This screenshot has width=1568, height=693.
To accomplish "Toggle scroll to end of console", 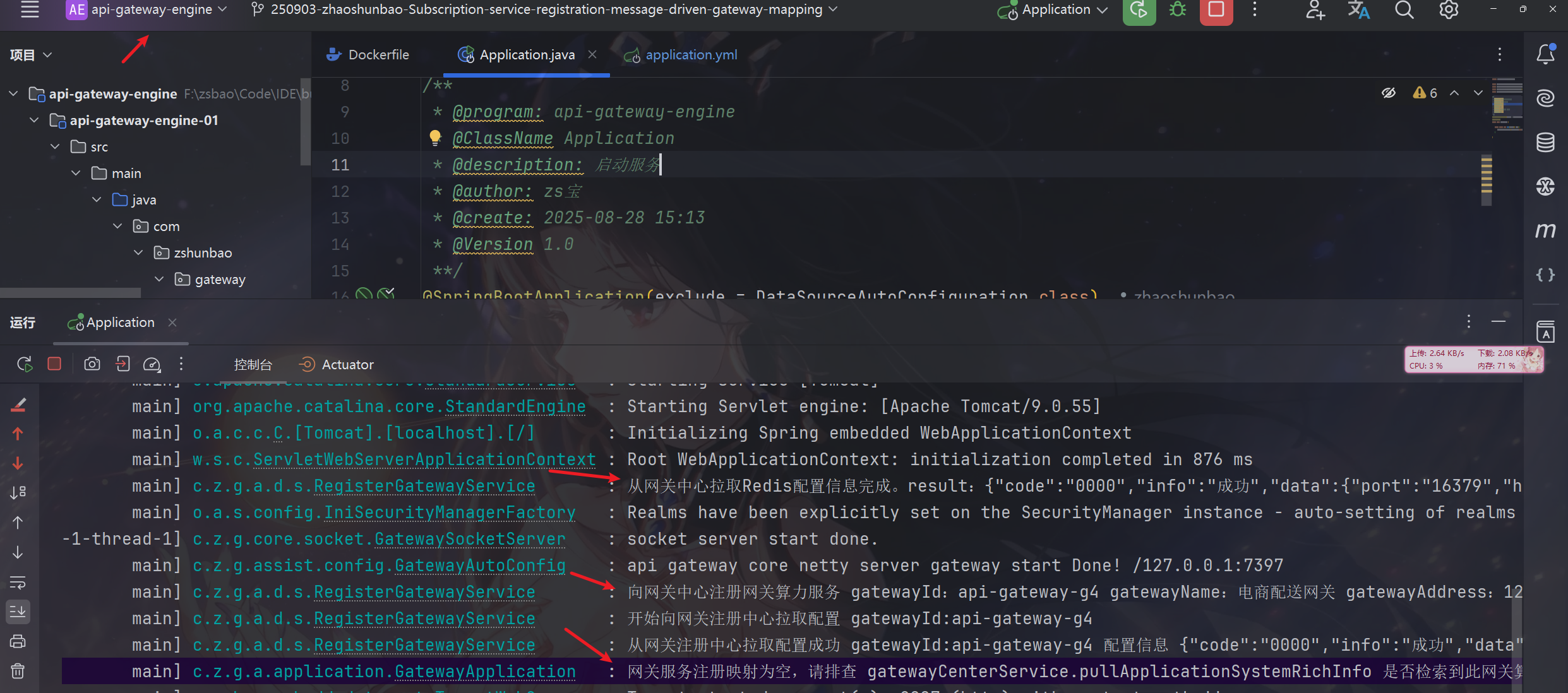I will pyautogui.click(x=18, y=612).
